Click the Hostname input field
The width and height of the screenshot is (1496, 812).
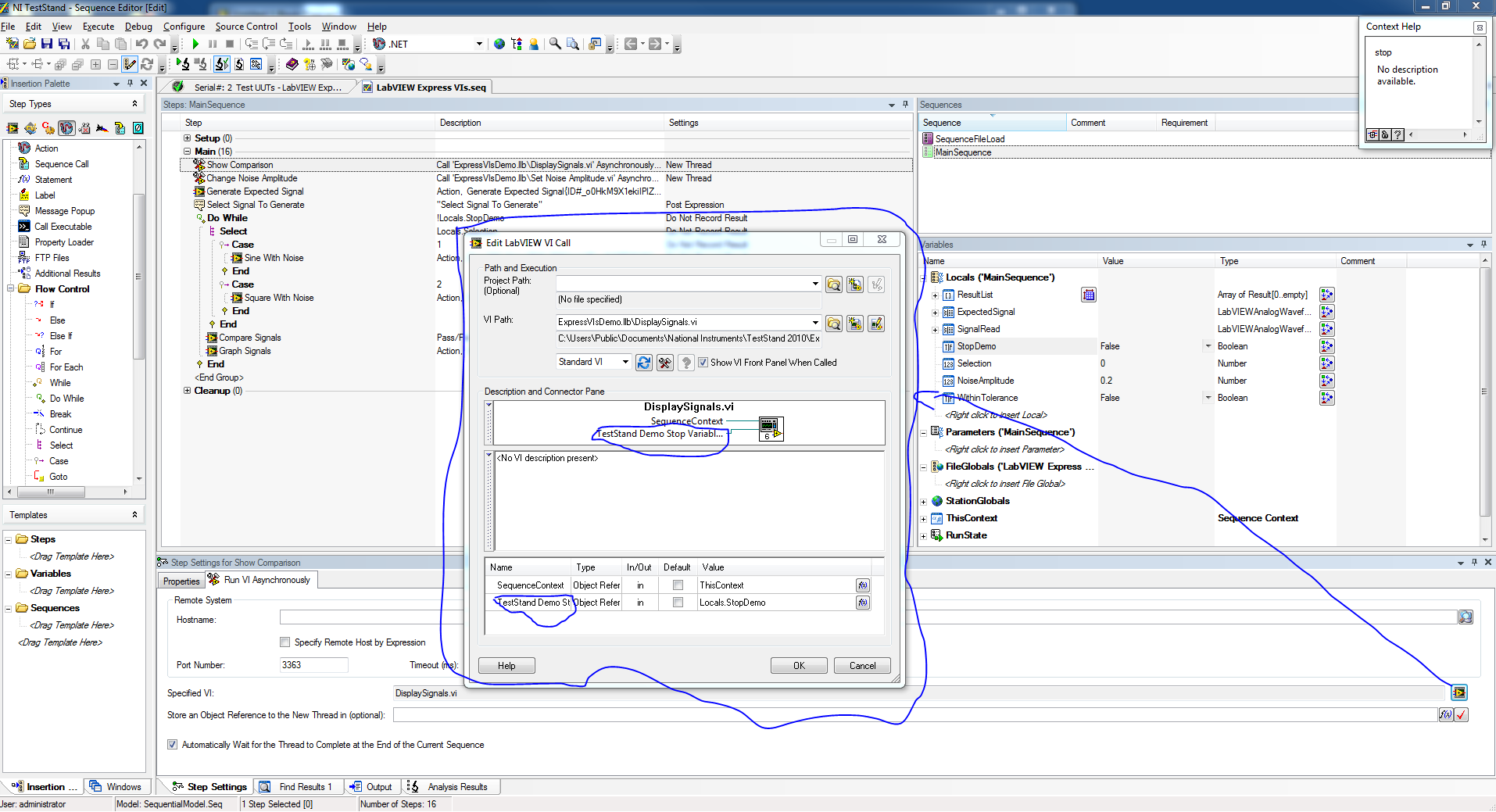(868, 617)
